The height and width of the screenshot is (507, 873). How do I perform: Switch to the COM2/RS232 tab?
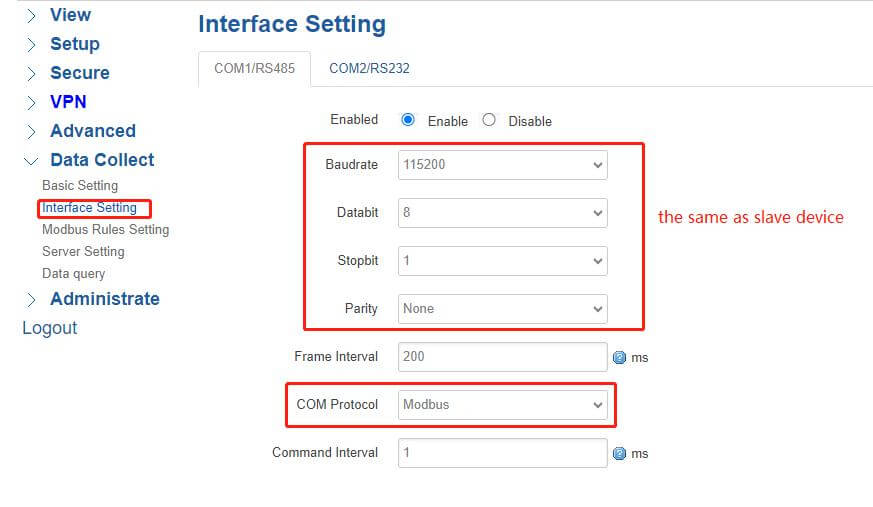point(369,69)
